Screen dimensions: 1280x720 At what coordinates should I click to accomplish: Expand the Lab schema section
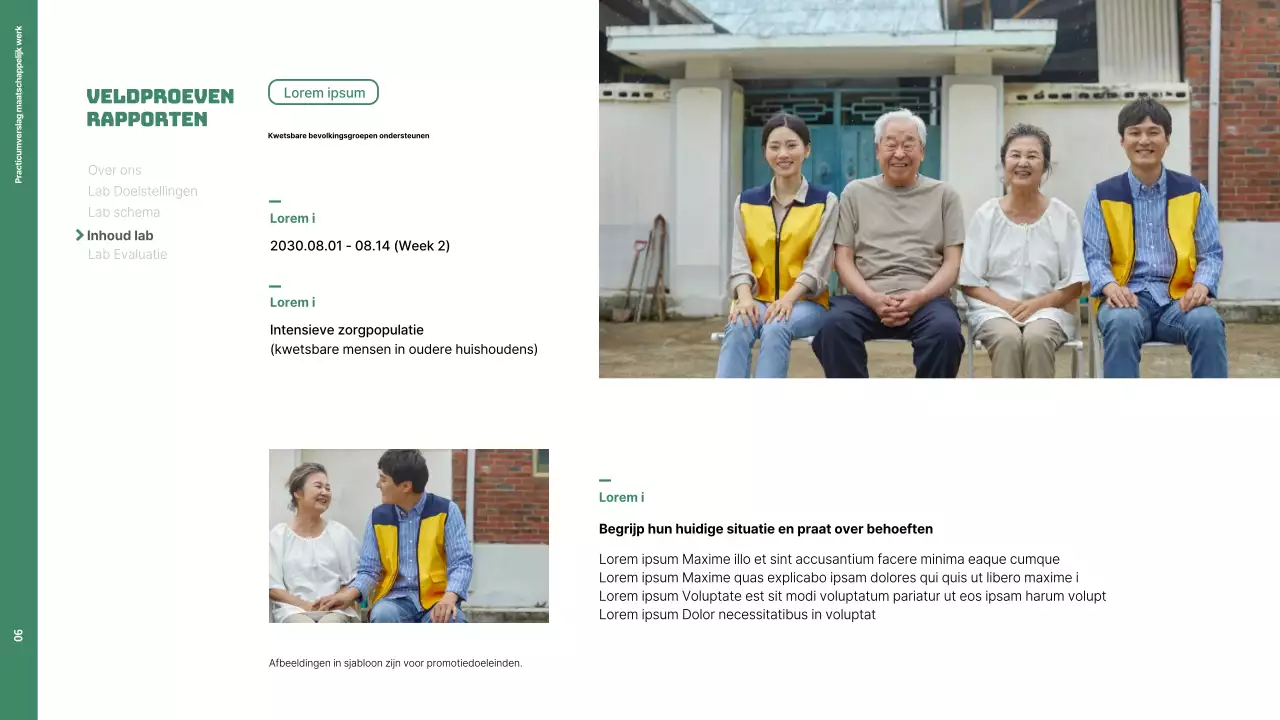tap(124, 212)
